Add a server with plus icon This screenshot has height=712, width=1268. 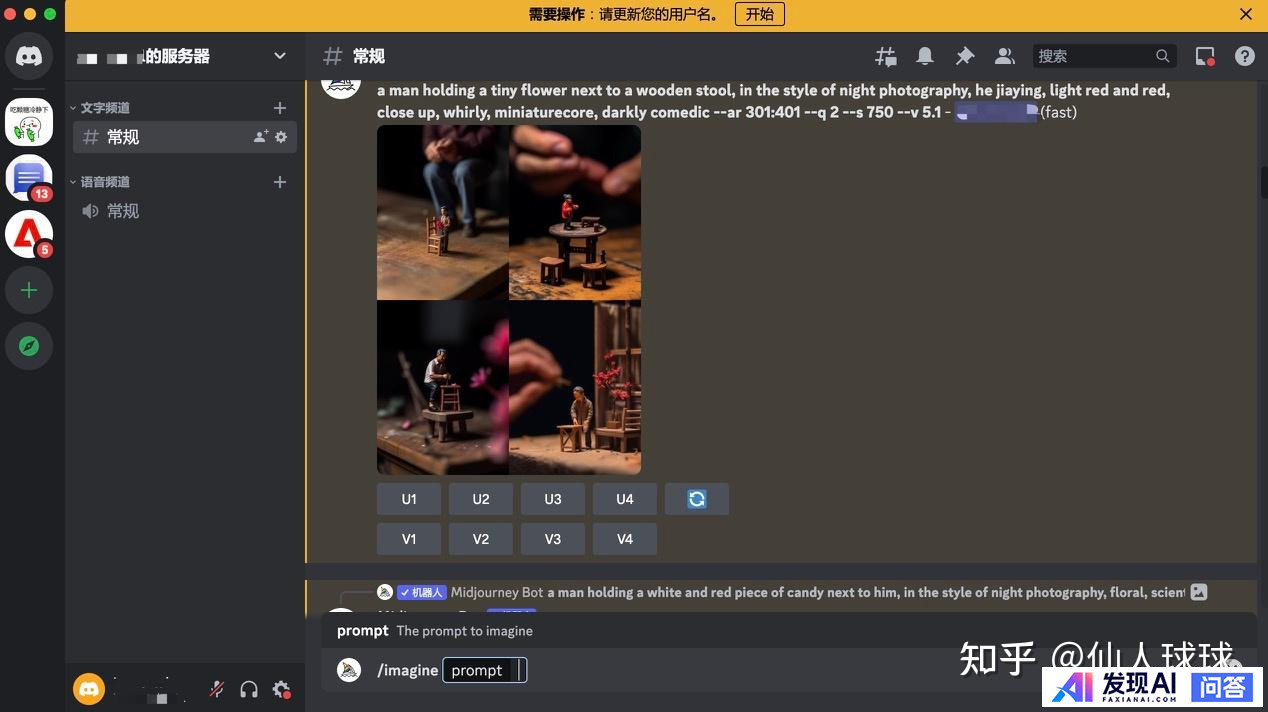click(x=29, y=290)
